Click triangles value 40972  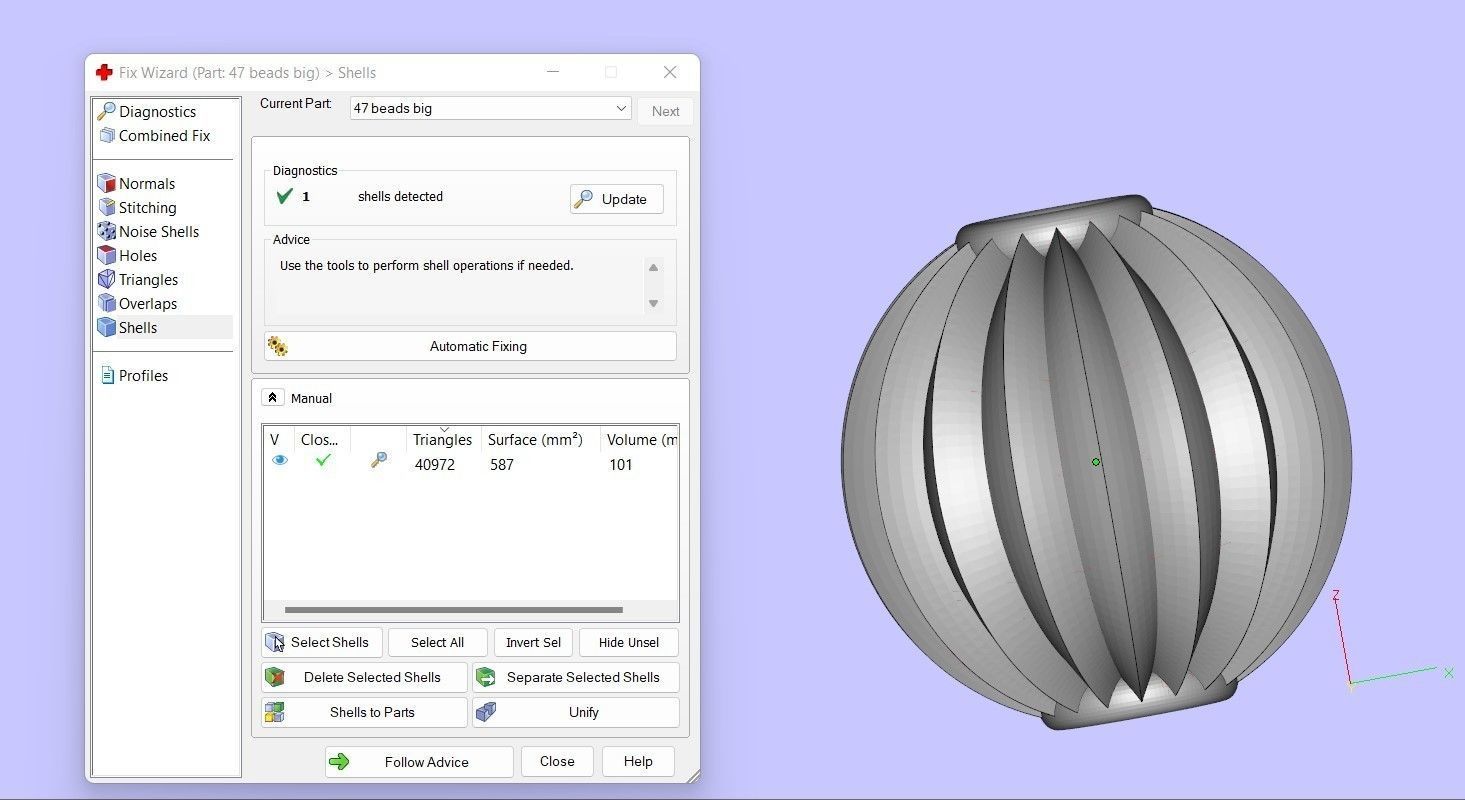click(x=435, y=464)
